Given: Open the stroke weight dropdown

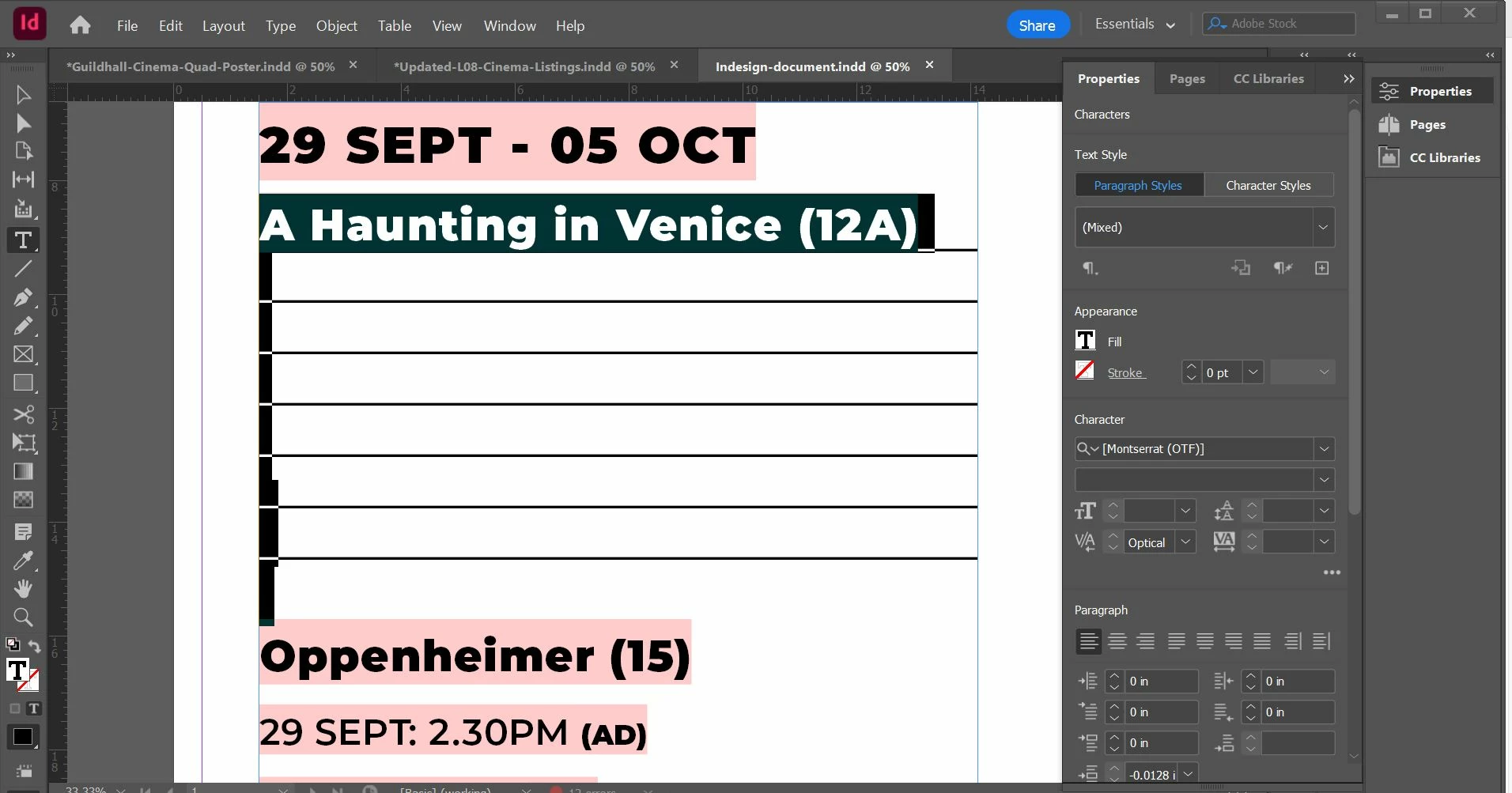Looking at the screenshot, I should point(1253,372).
